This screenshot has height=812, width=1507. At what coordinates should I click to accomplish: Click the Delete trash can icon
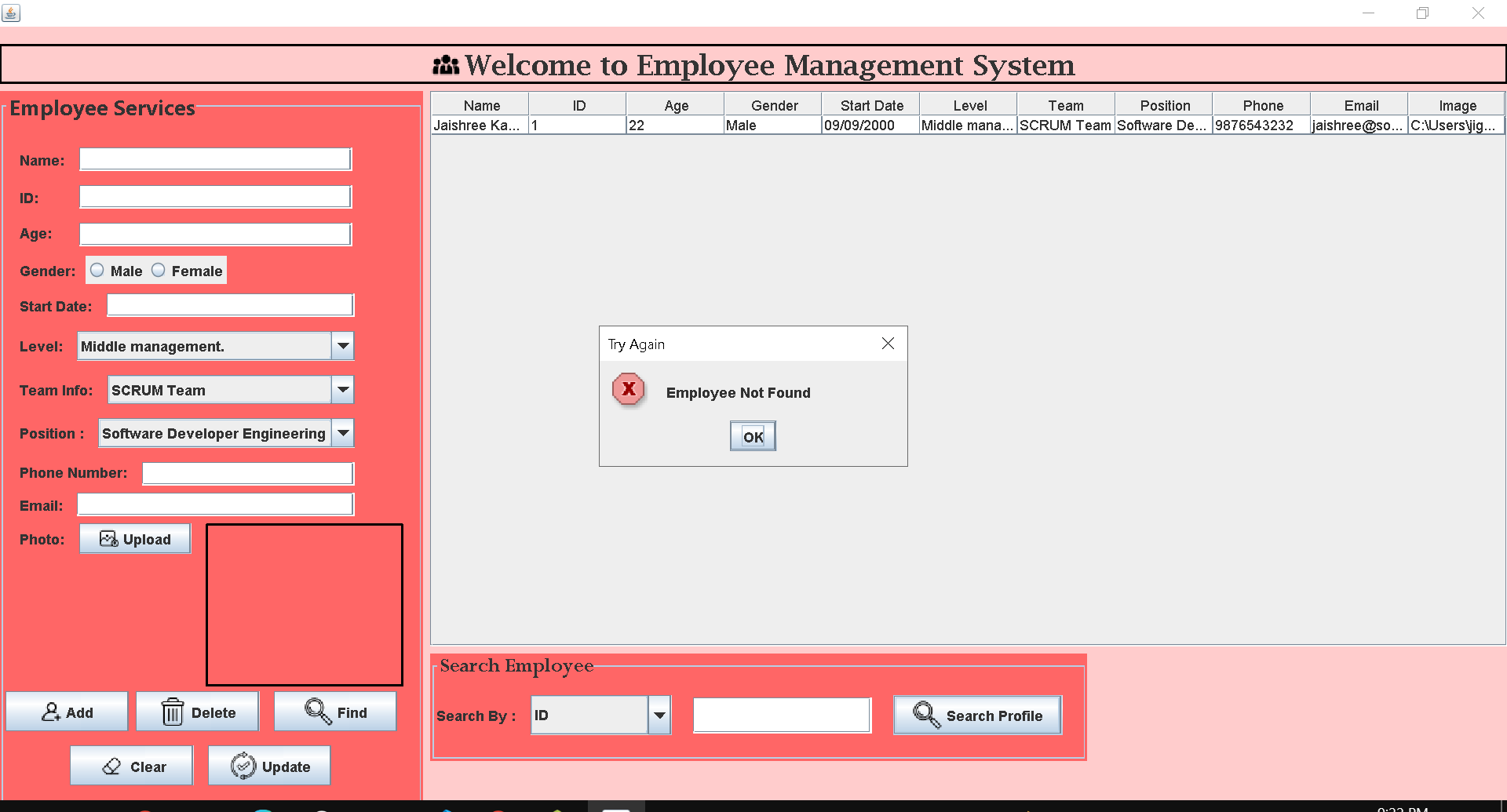point(173,712)
